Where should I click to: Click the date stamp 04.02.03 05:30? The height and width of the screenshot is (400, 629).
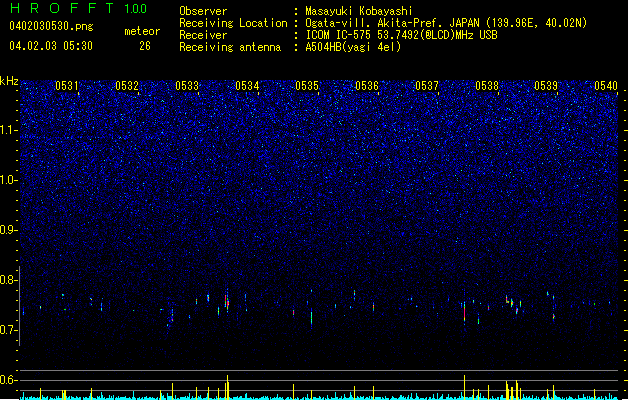(x=51, y=46)
